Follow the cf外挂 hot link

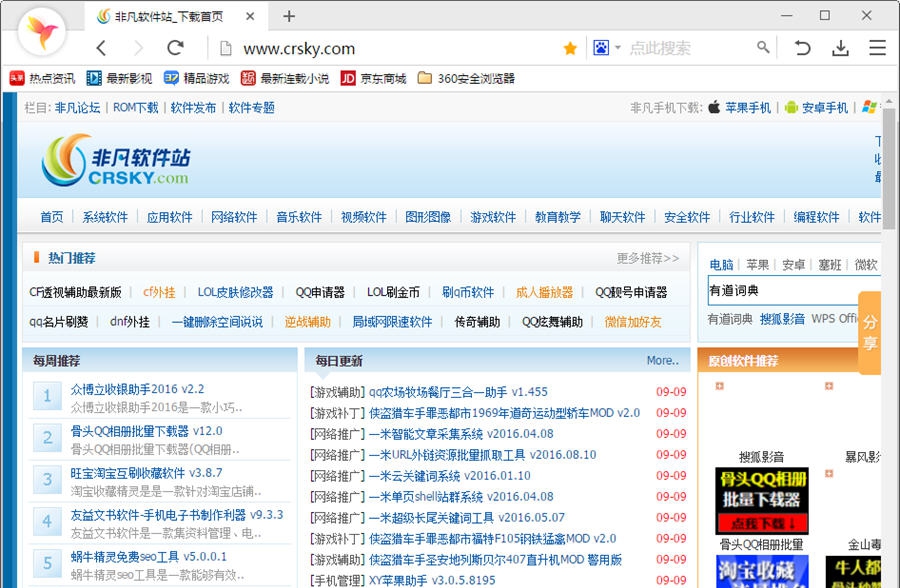[x=158, y=292]
